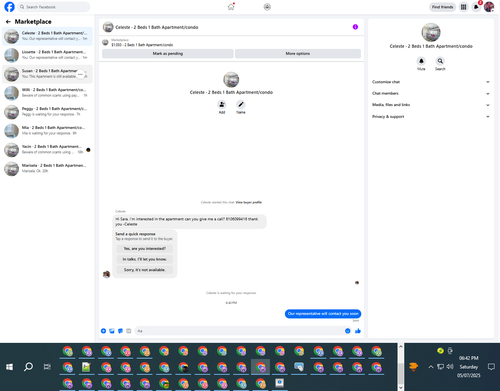Click the "Our representative will contact you soon" message

pos(323,314)
